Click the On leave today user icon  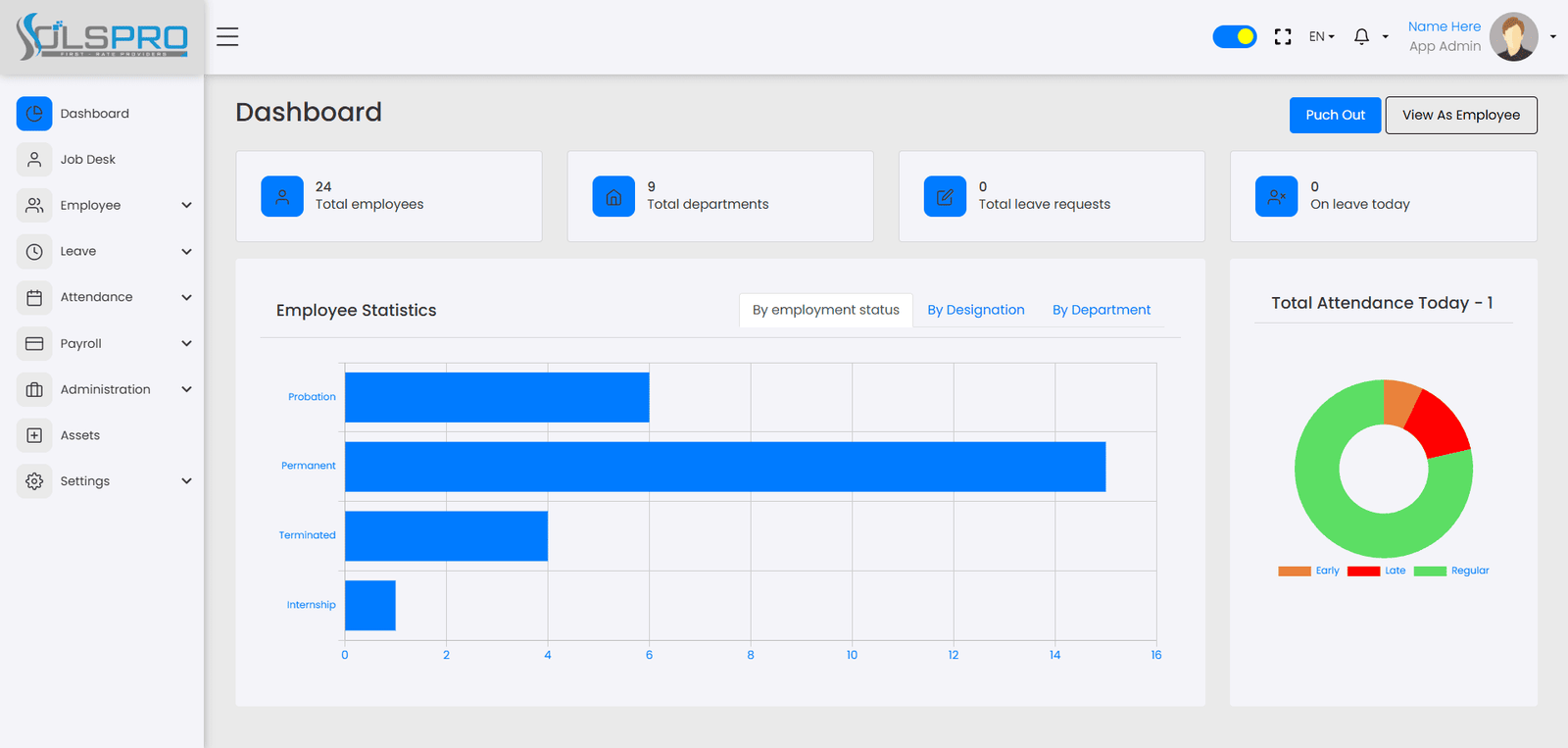(1276, 196)
